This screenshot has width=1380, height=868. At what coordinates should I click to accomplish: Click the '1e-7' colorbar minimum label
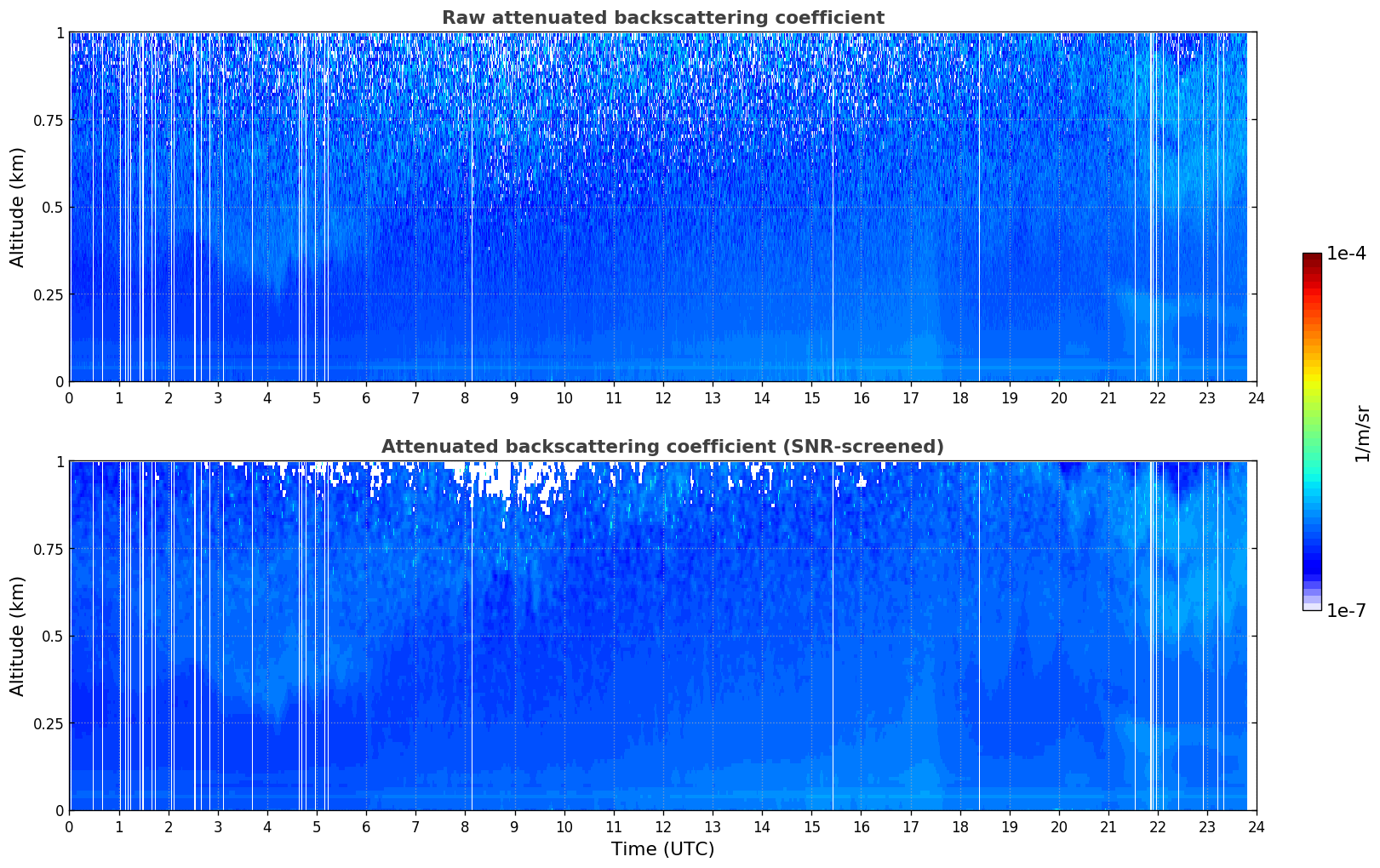coord(1346,611)
